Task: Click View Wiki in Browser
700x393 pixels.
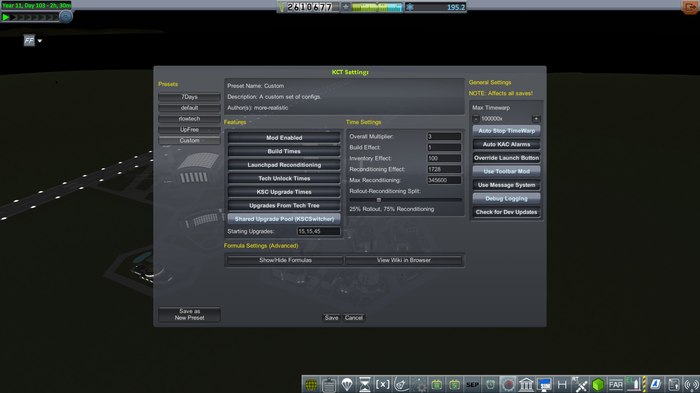Action: (x=404, y=260)
